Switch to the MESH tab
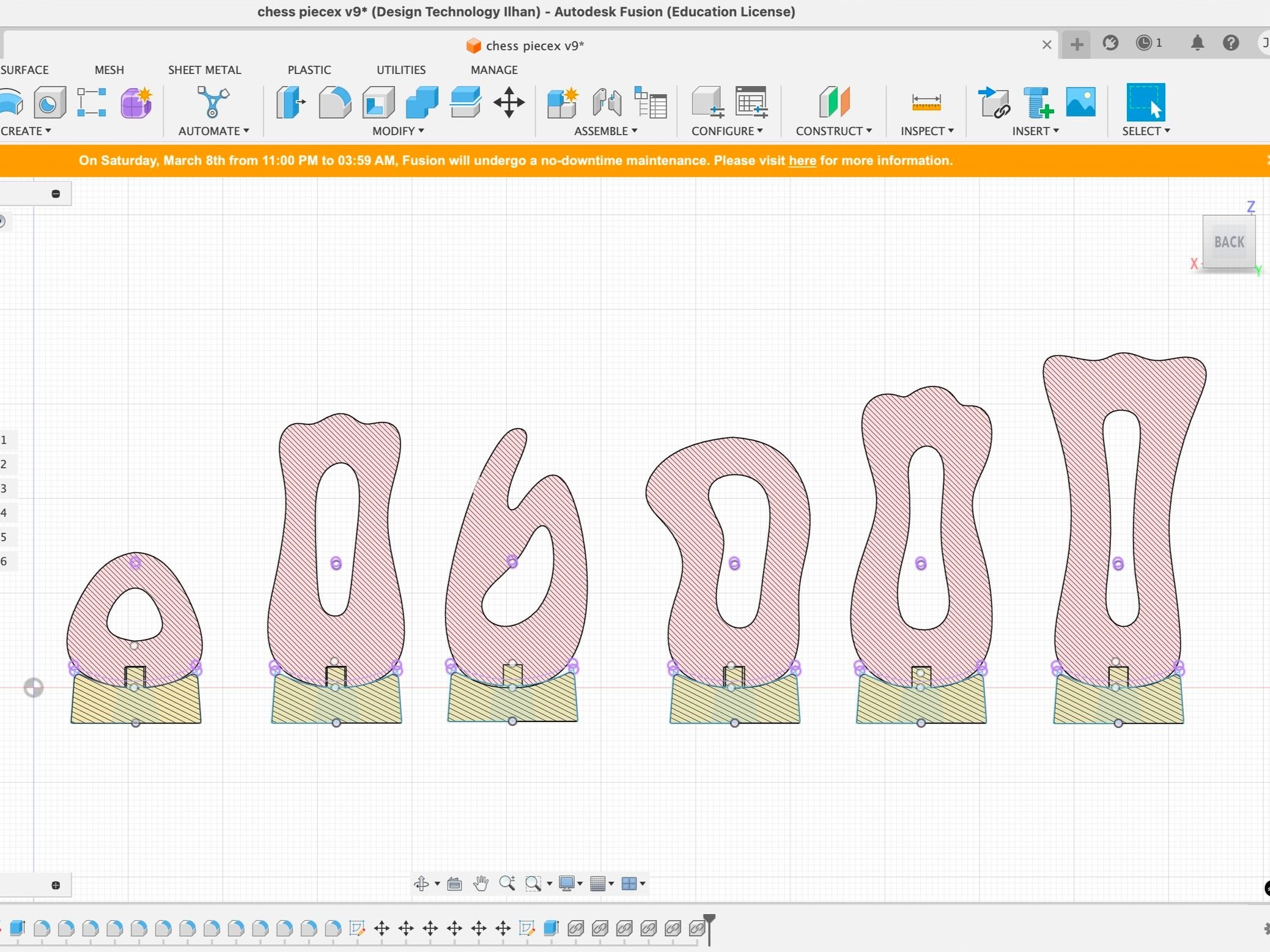Viewport: 1270px width, 952px height. [109, 70]
